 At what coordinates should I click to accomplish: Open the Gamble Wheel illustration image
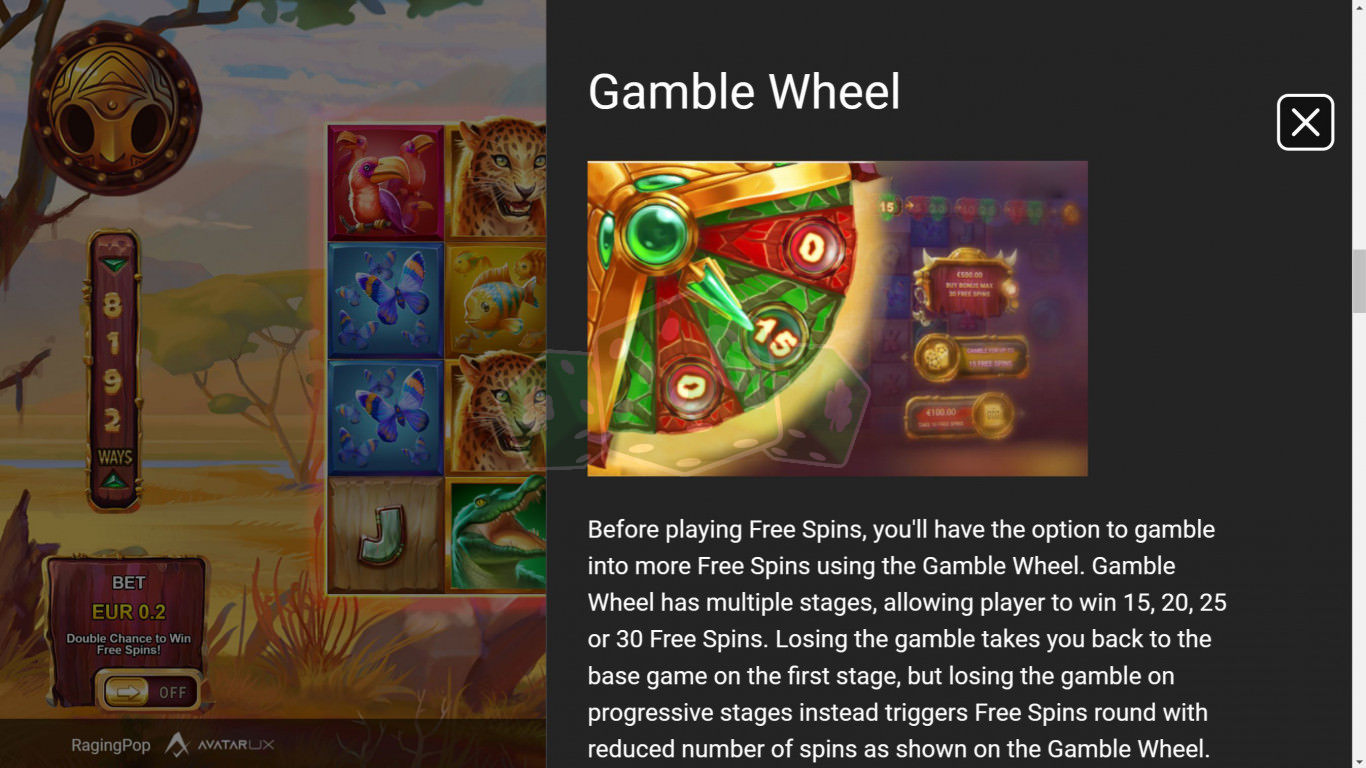tap(837, 318)
